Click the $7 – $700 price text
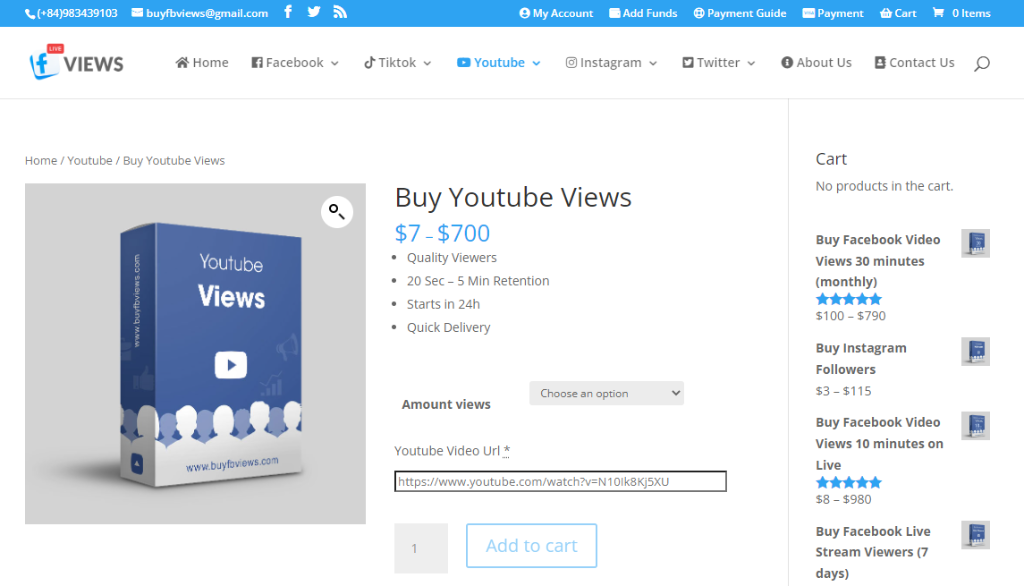The width and height of the screenshot is (1024, 586). coord(442,233)
